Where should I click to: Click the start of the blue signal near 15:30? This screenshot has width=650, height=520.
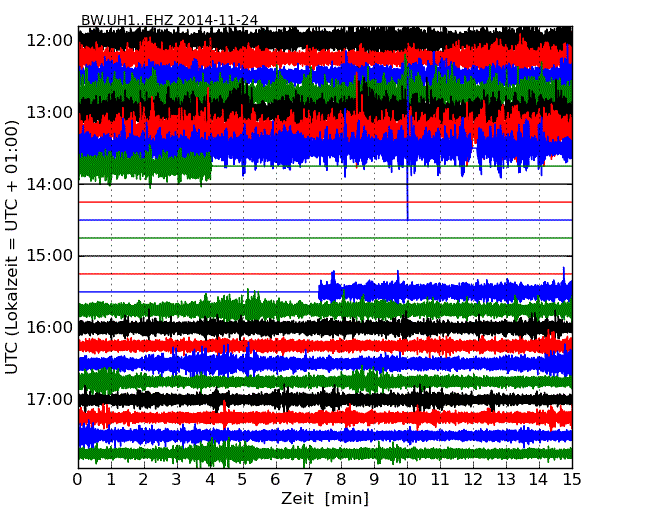320,291
